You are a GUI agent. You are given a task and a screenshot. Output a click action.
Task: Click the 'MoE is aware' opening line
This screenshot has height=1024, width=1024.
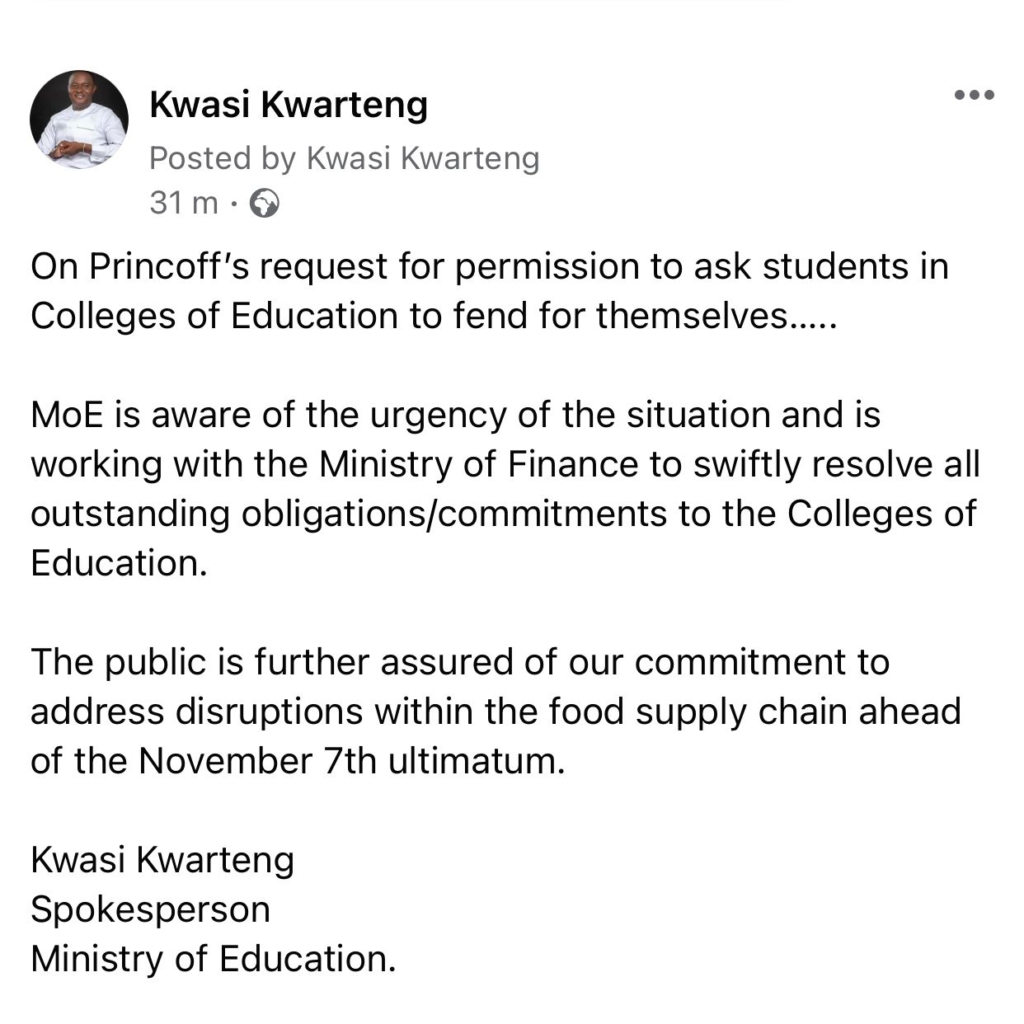pos(456,415)
